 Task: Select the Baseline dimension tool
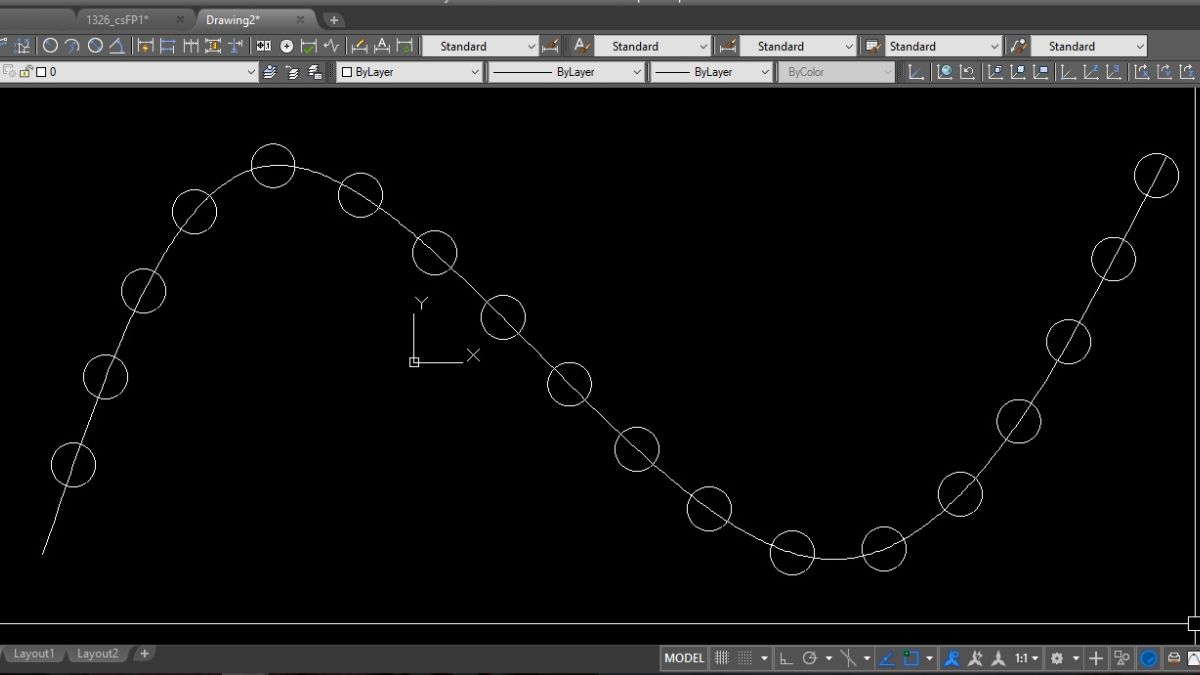[x=167, y=46]
